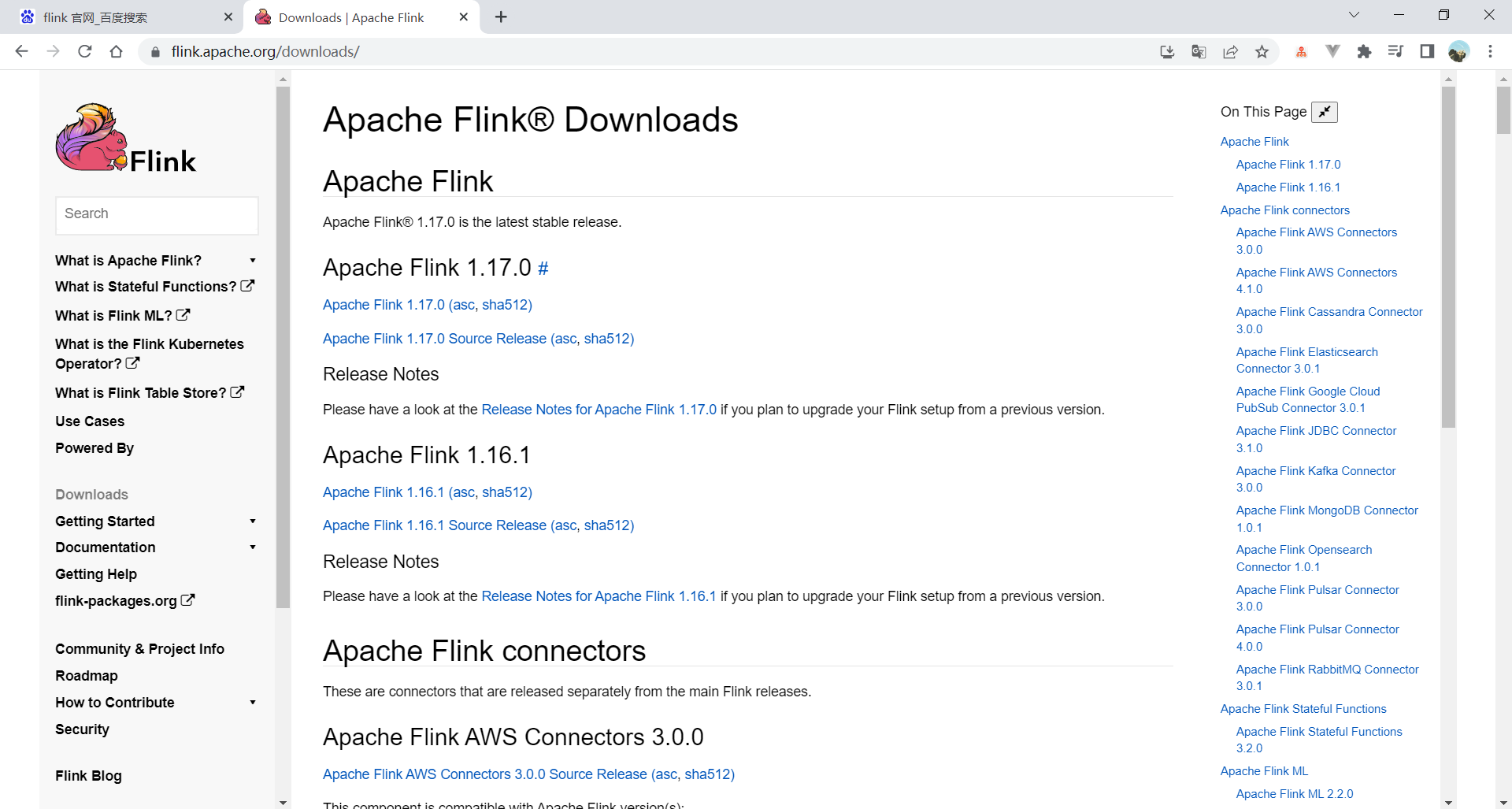The width and height of the screenshot is (1512, 809).
Task: Reload the current page
Action: 85,51
